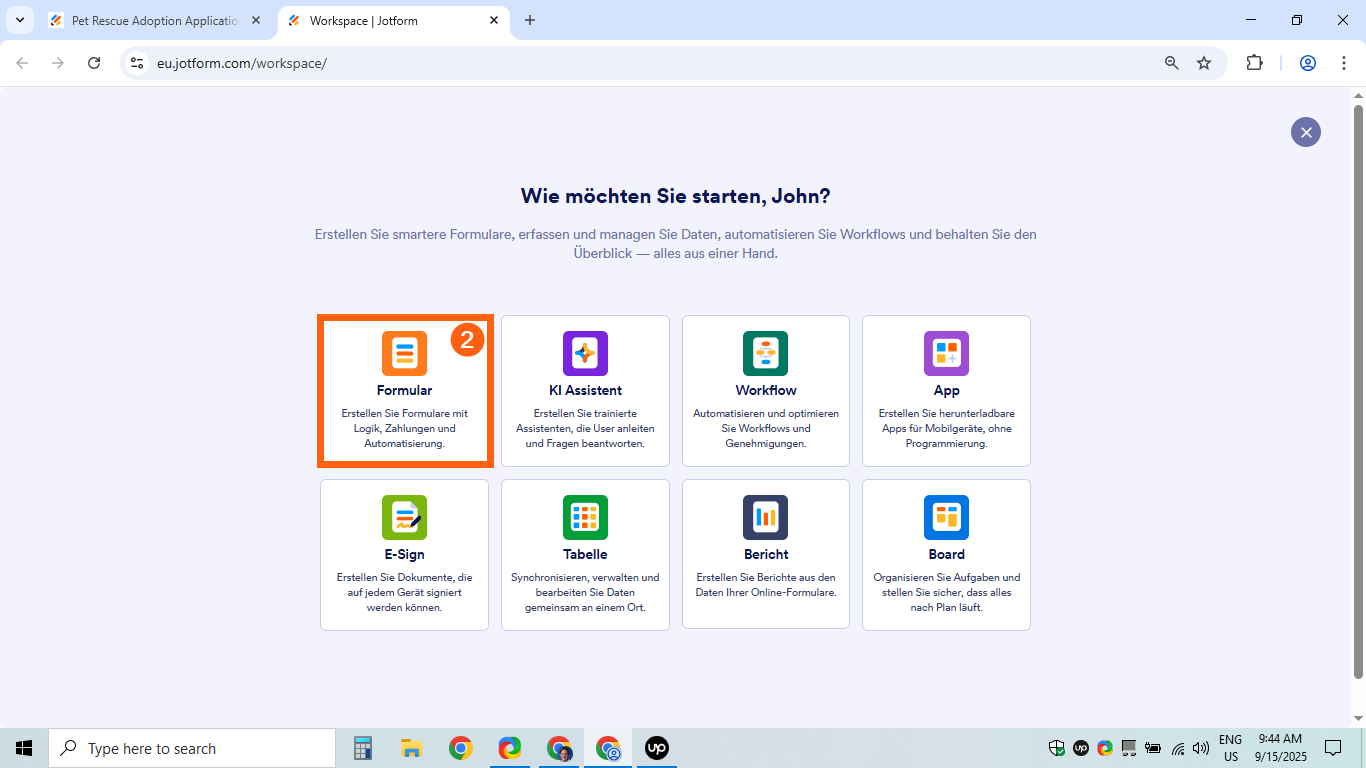Select the Board card

946,555
